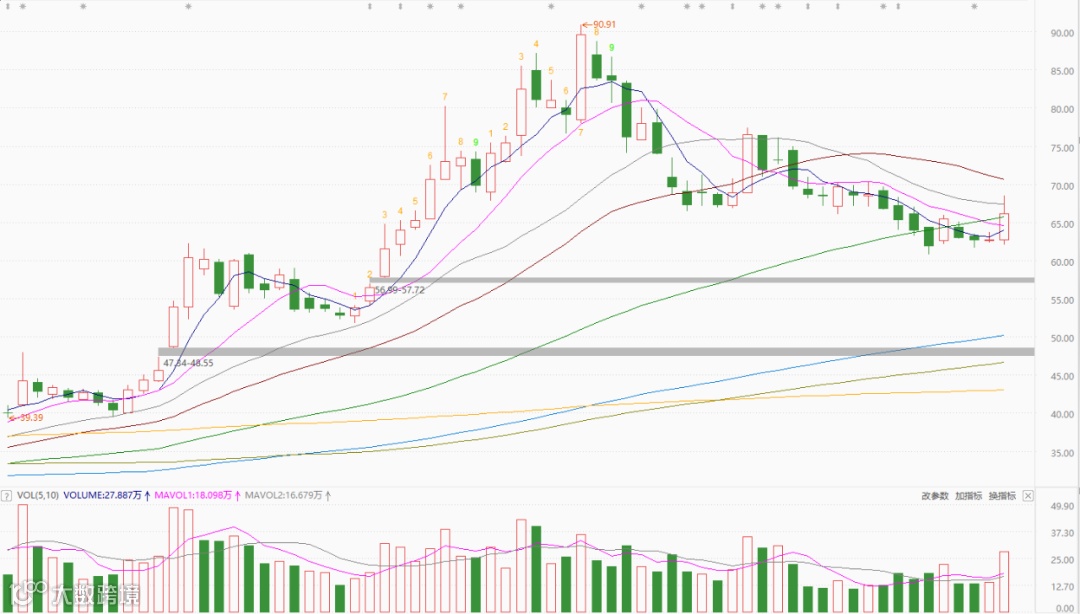
Task: Click the 56.99-57.72 gap zone label
Action: click(x=399, y=290)
